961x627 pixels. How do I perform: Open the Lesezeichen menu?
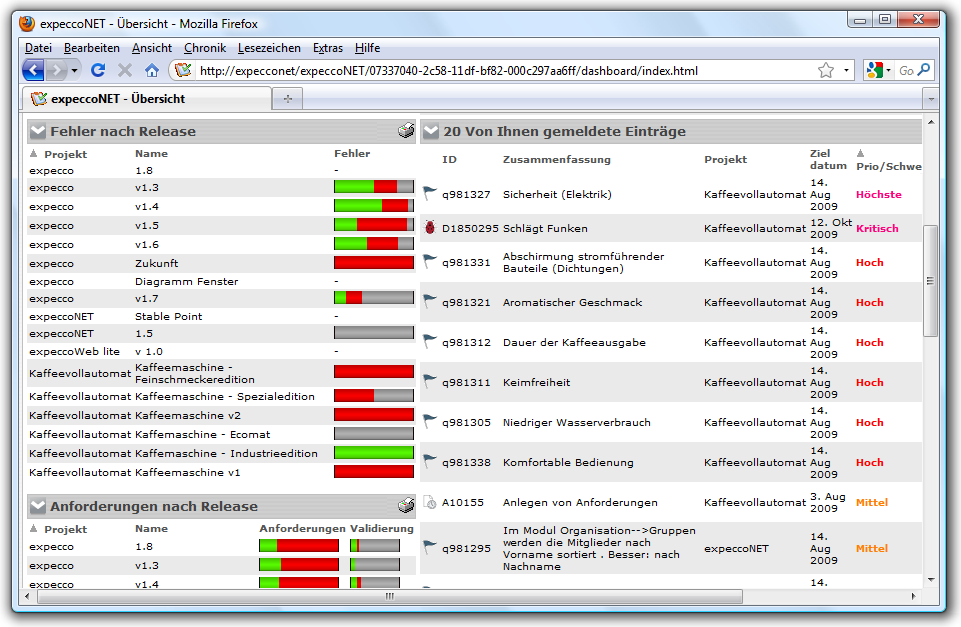269,48
